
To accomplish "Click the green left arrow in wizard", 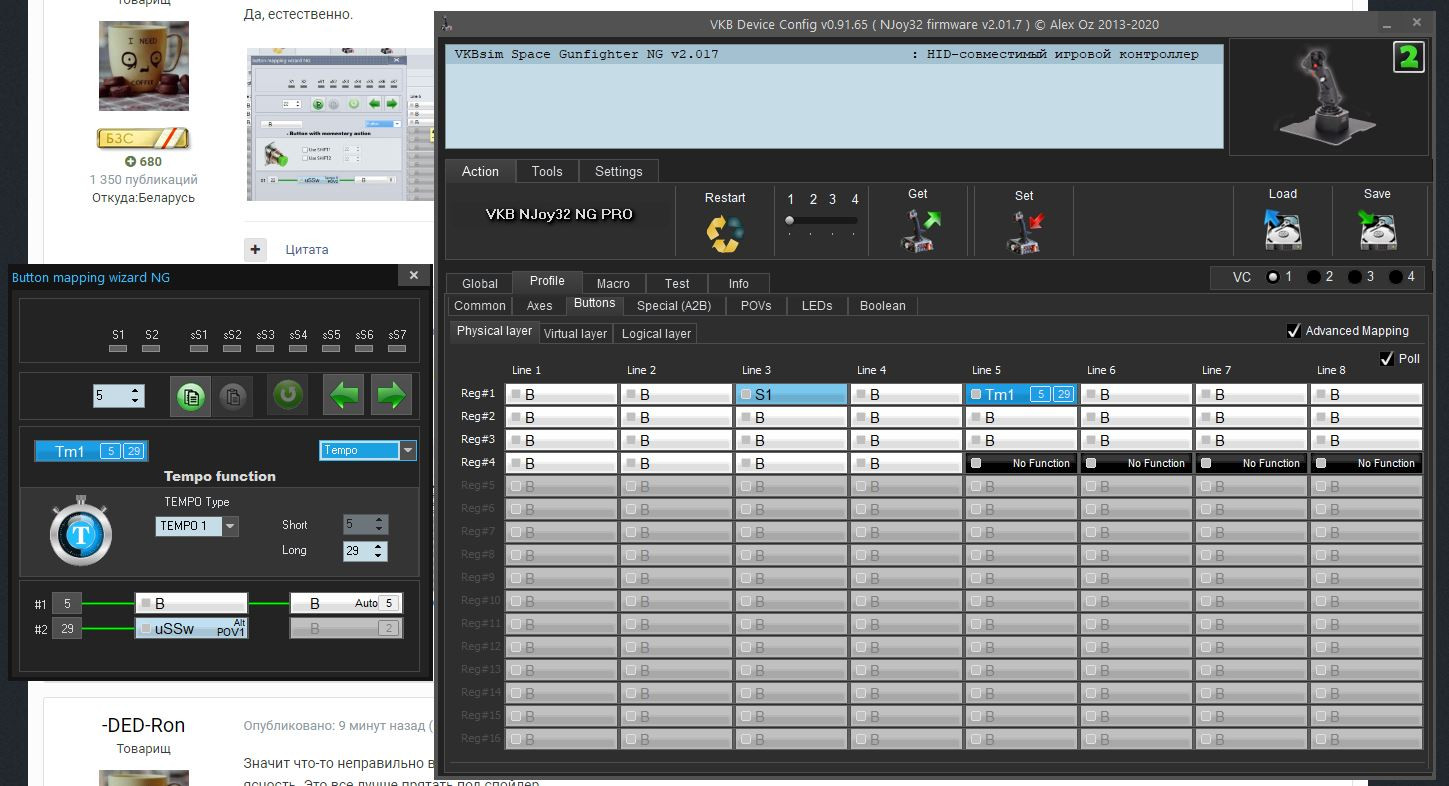I will click(x=343, y=395).
